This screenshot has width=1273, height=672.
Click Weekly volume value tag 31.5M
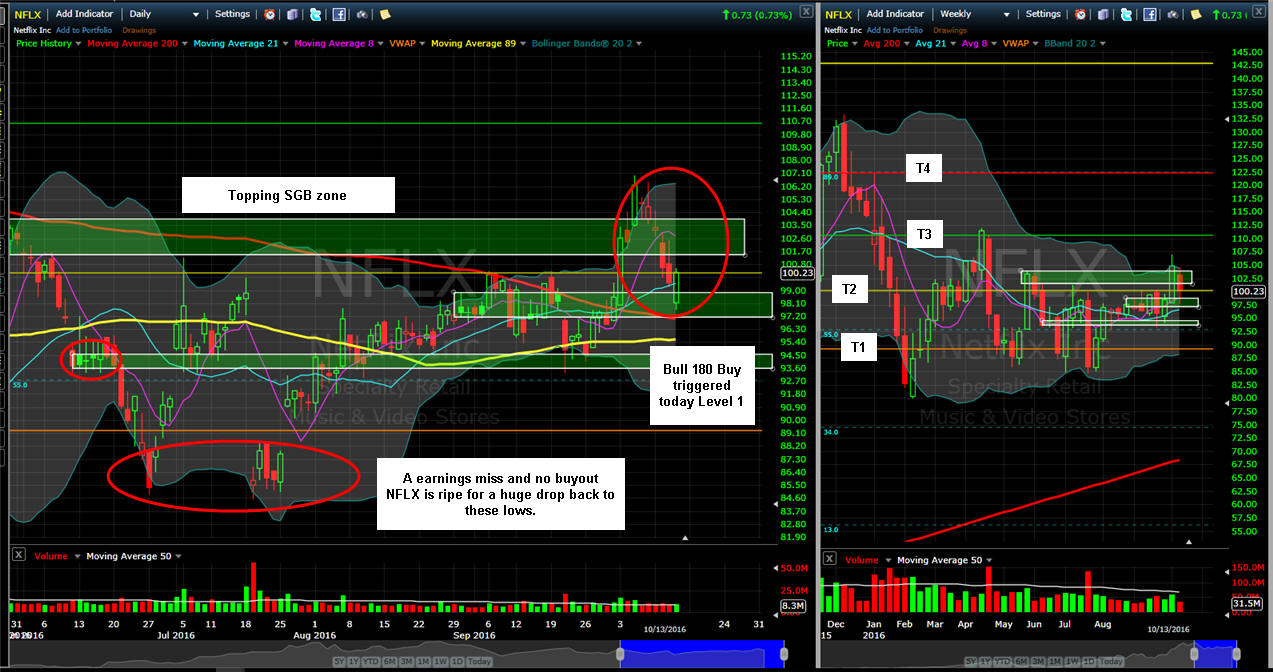click(1249, 603)
